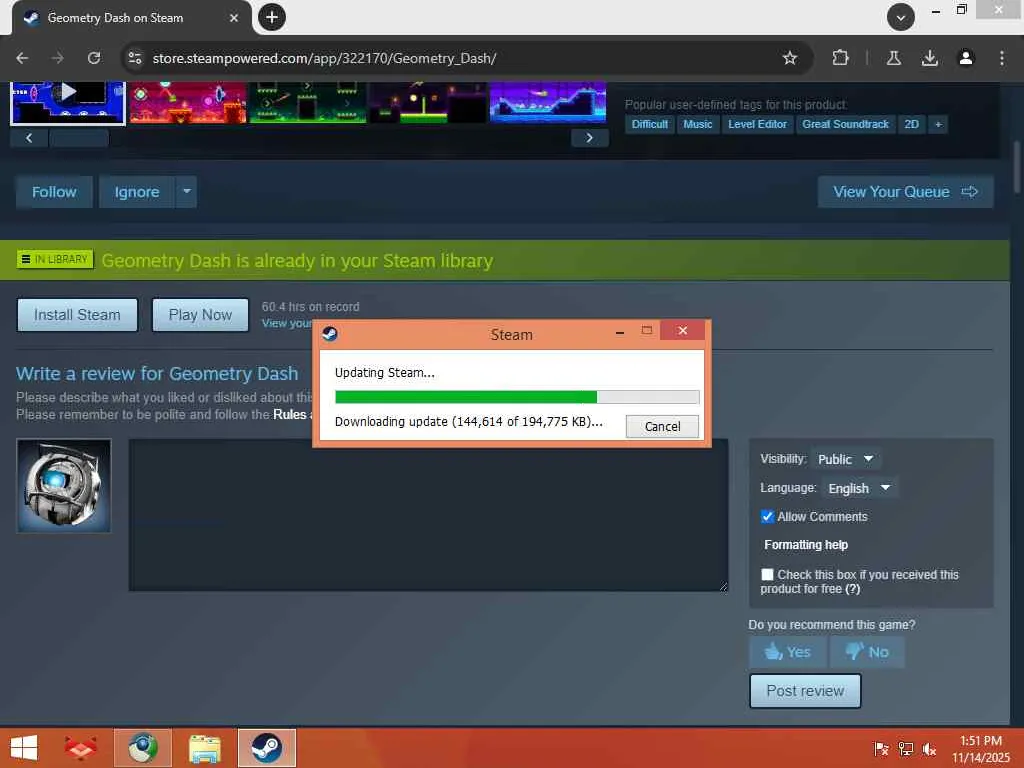Open network tray icon
Screen dimensions: 1024x768
pos(906,750)
